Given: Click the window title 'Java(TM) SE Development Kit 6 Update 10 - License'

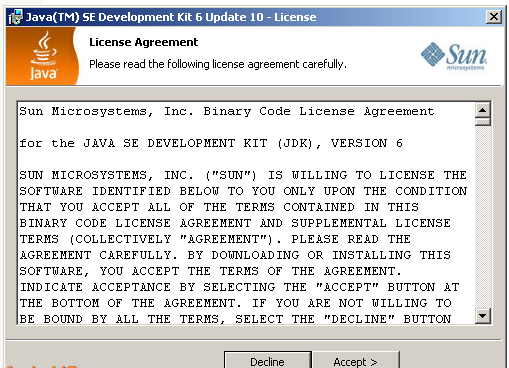Looking at the screenshot, I should coord(171,17).
